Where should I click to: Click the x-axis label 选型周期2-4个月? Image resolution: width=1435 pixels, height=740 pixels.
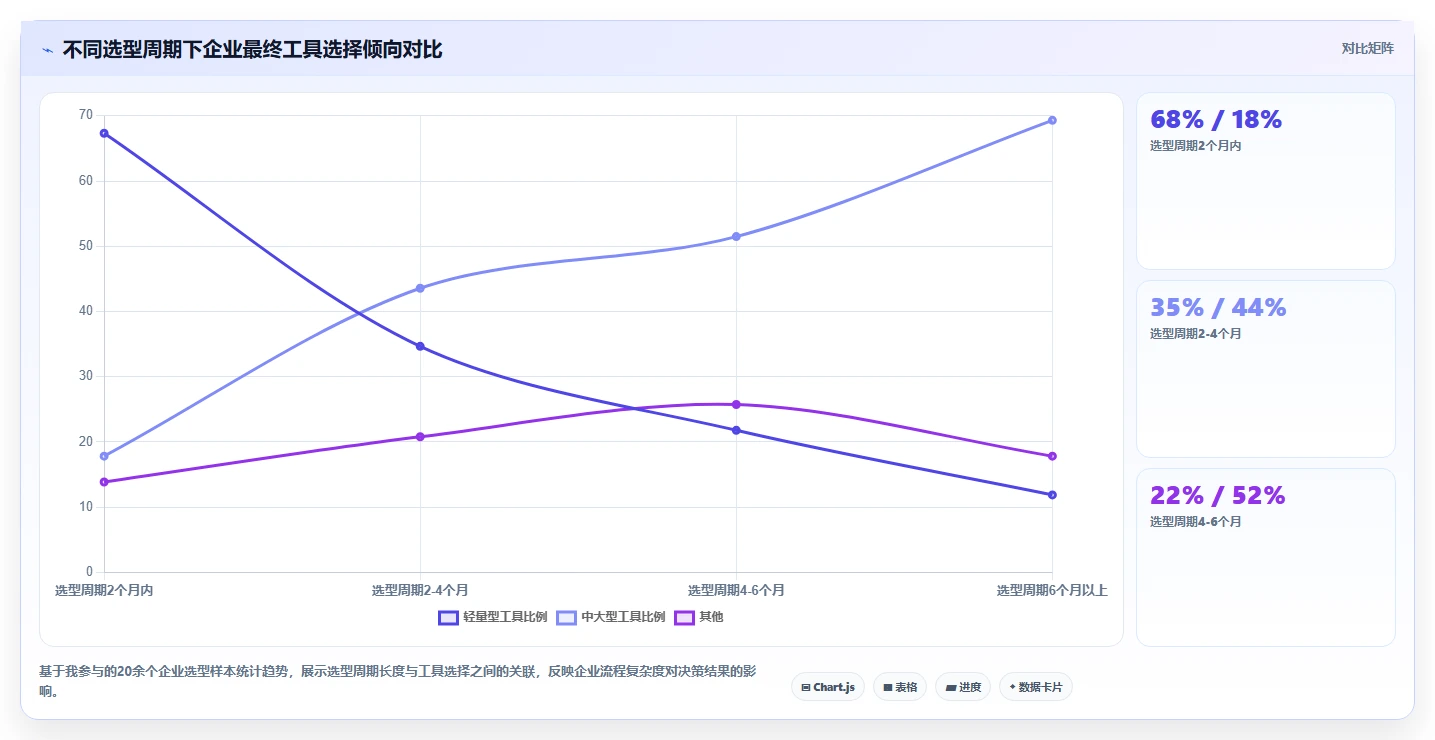(420, 591)
